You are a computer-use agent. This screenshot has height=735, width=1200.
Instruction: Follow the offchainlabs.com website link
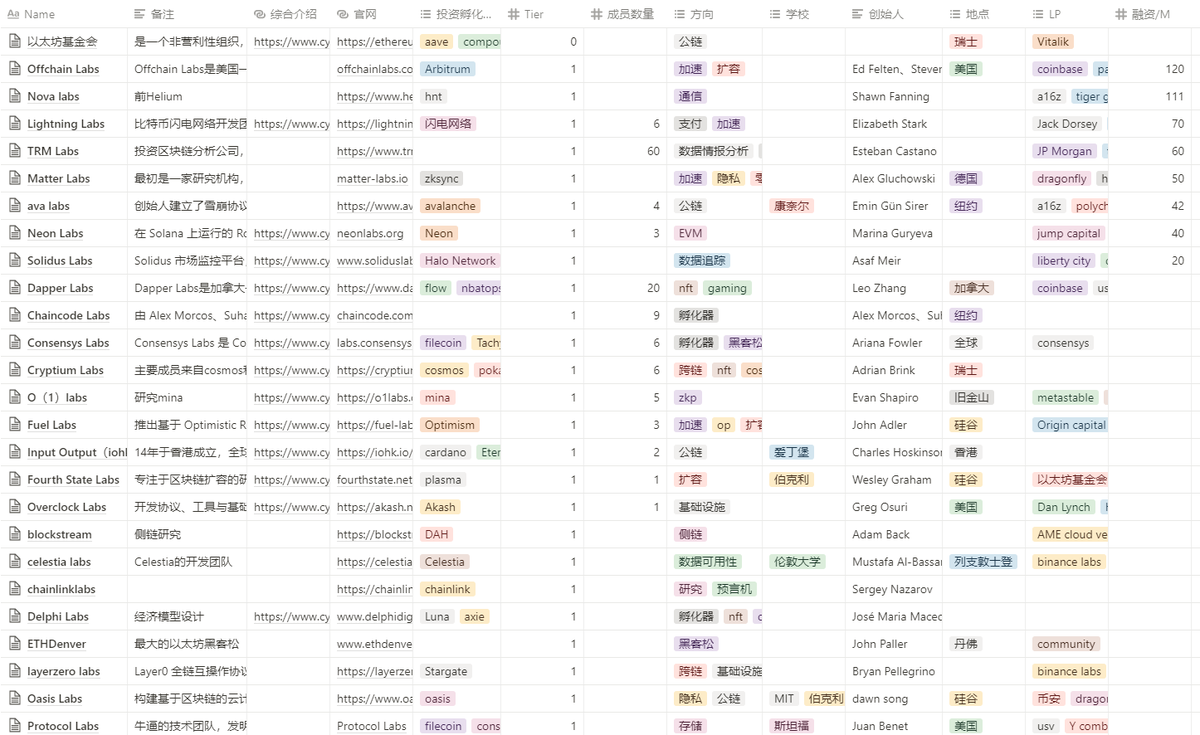coord(375,69)
